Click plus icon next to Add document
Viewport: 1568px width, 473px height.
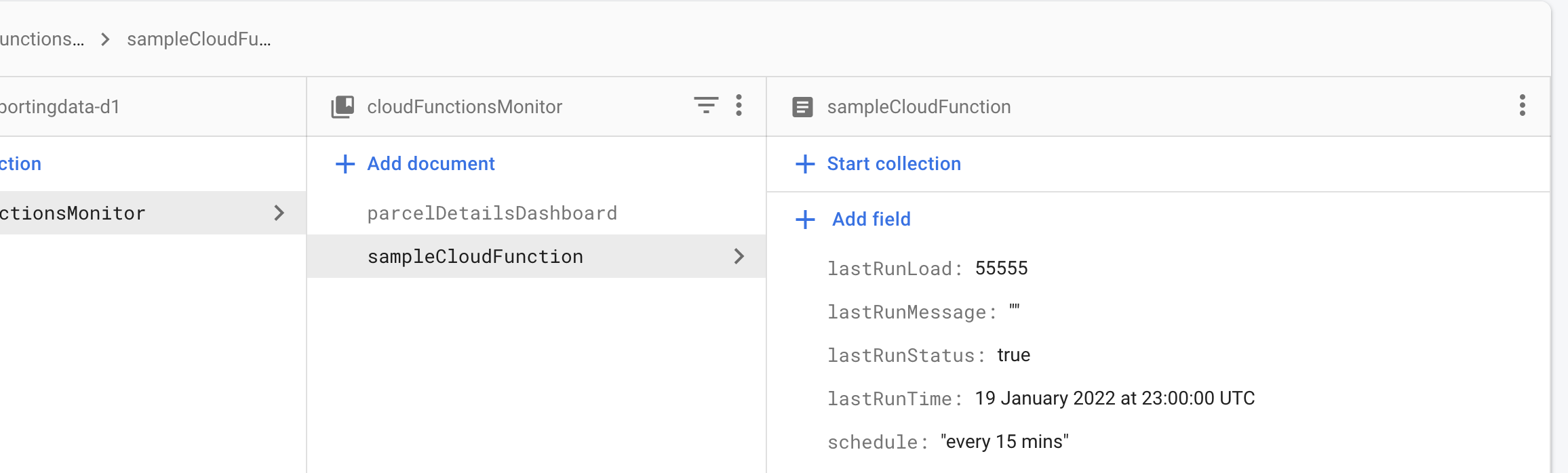coord(345,164)
